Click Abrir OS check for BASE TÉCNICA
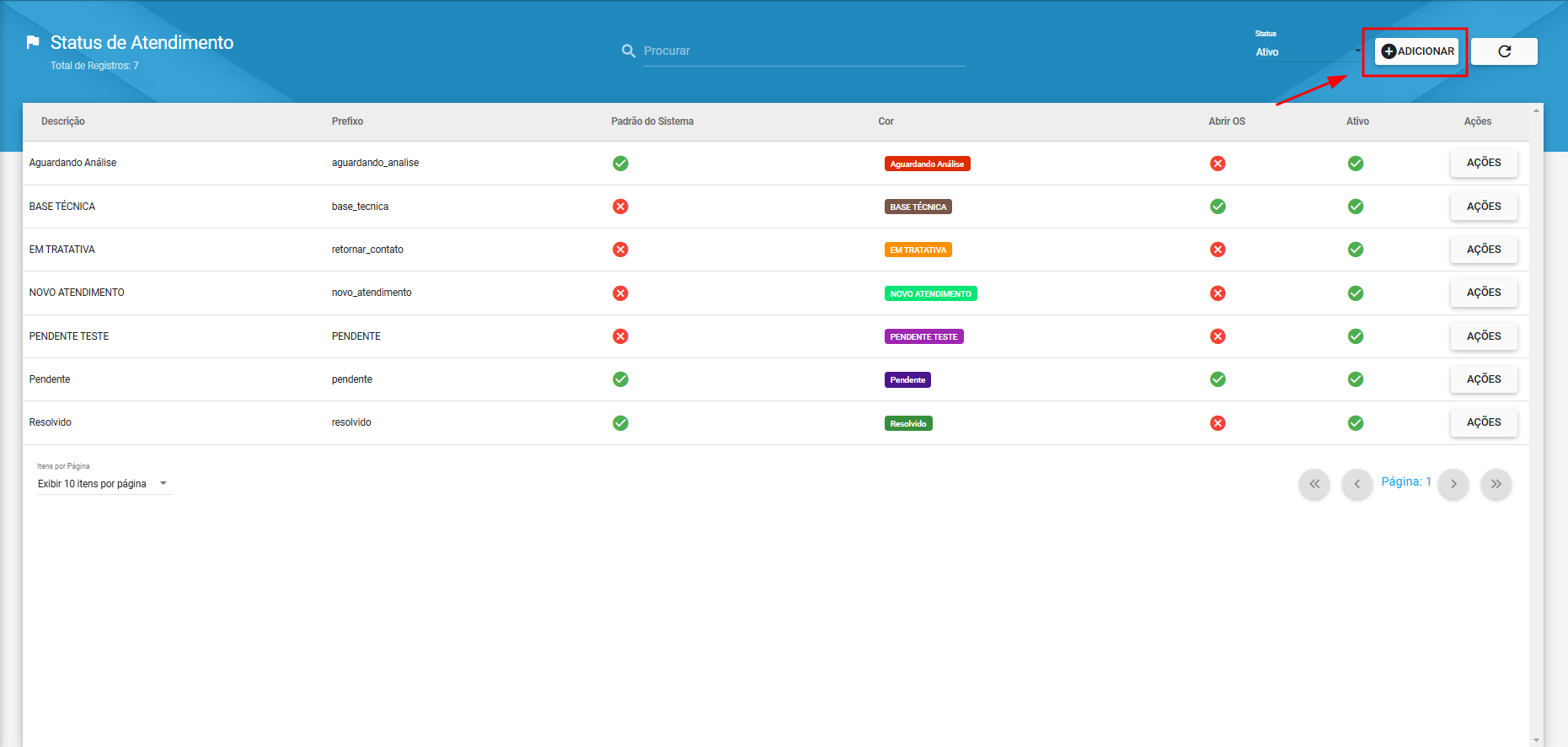The image size is (1568, 747). pos(1217,207)
